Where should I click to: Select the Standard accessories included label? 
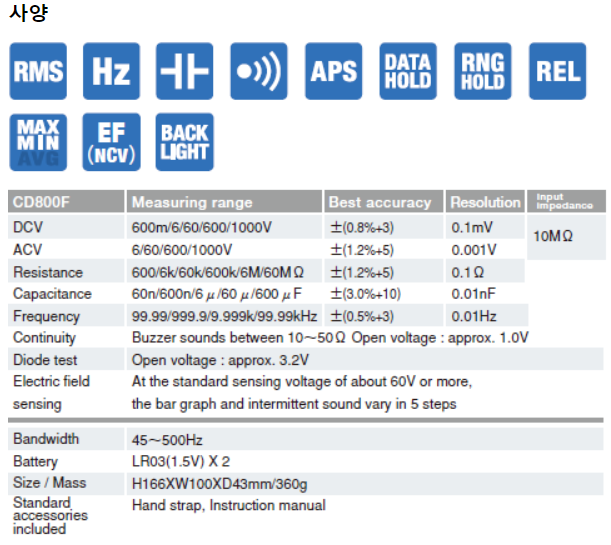click(50, 516)
